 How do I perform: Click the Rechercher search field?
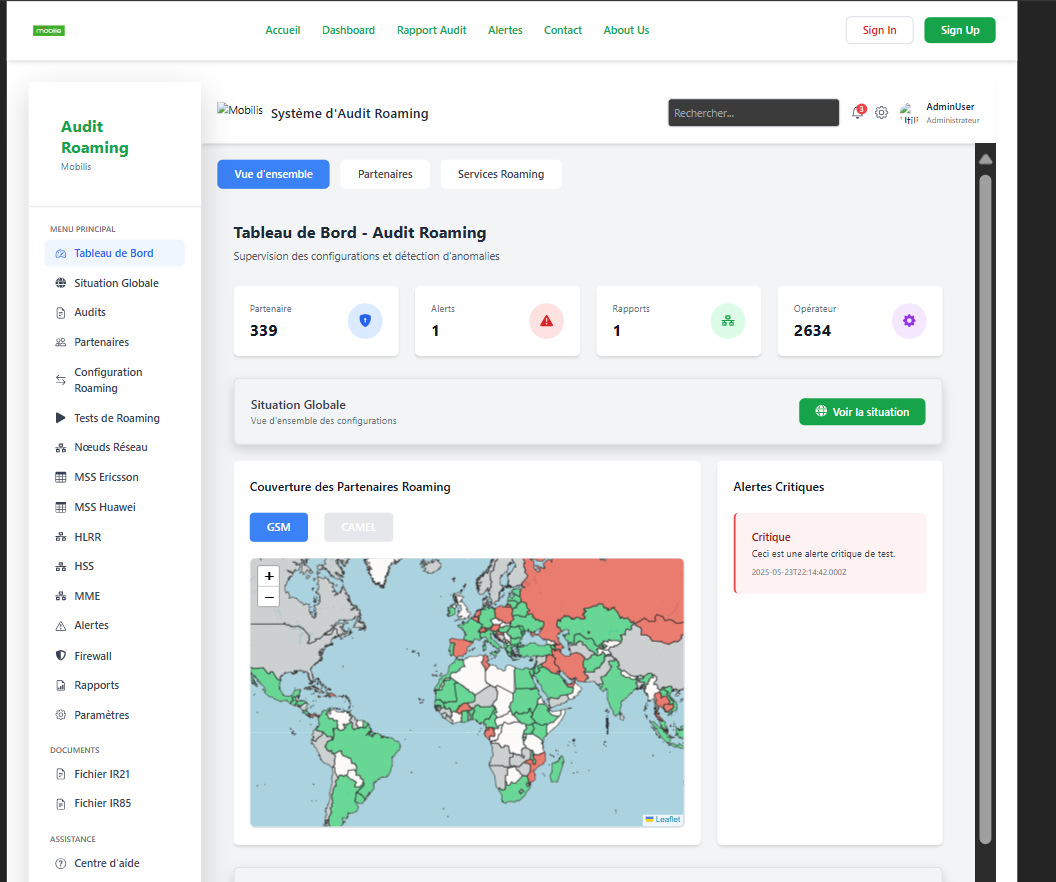point(753,113)
